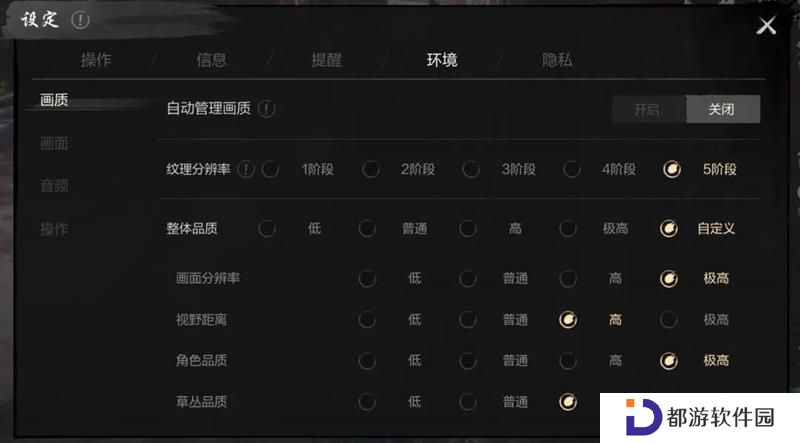800x443 pixels.
Task: Close the settings panel with X
Action: pyautogui.click(x=766, y=25)
